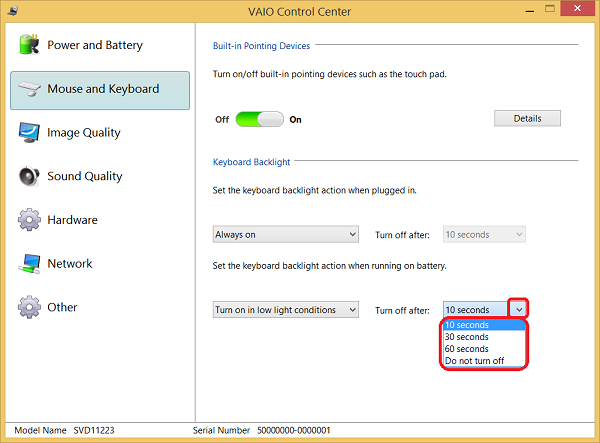The width and height of the screenshot is (600, 443).
Task: Click the Built-in Pointing Devices heading
Action: [261, 46]
